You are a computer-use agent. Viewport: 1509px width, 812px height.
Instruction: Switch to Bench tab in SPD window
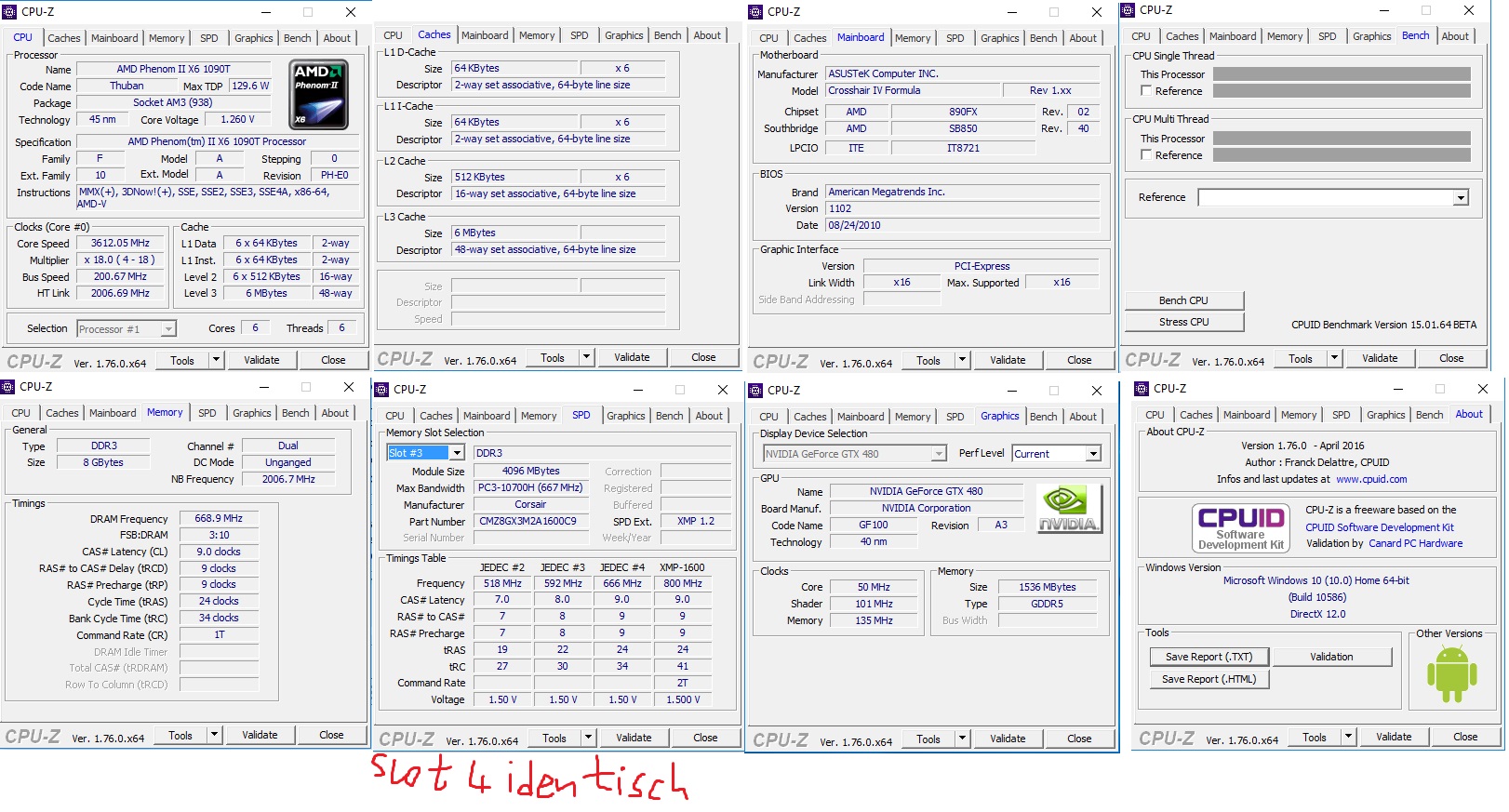[669, 416]
